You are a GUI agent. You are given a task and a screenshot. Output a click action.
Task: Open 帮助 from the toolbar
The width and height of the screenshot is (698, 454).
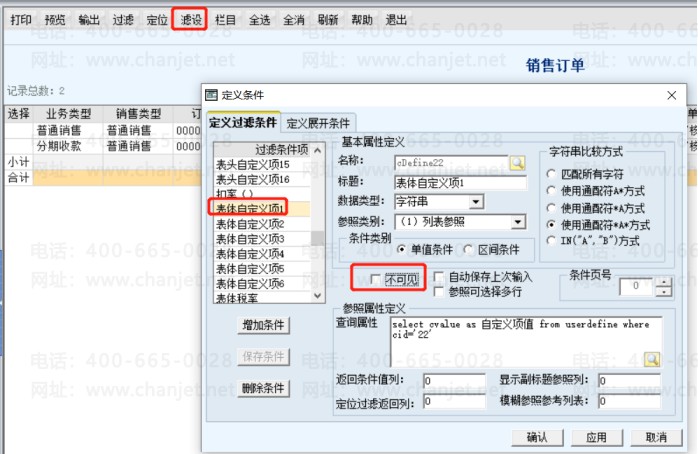point(362,20)
